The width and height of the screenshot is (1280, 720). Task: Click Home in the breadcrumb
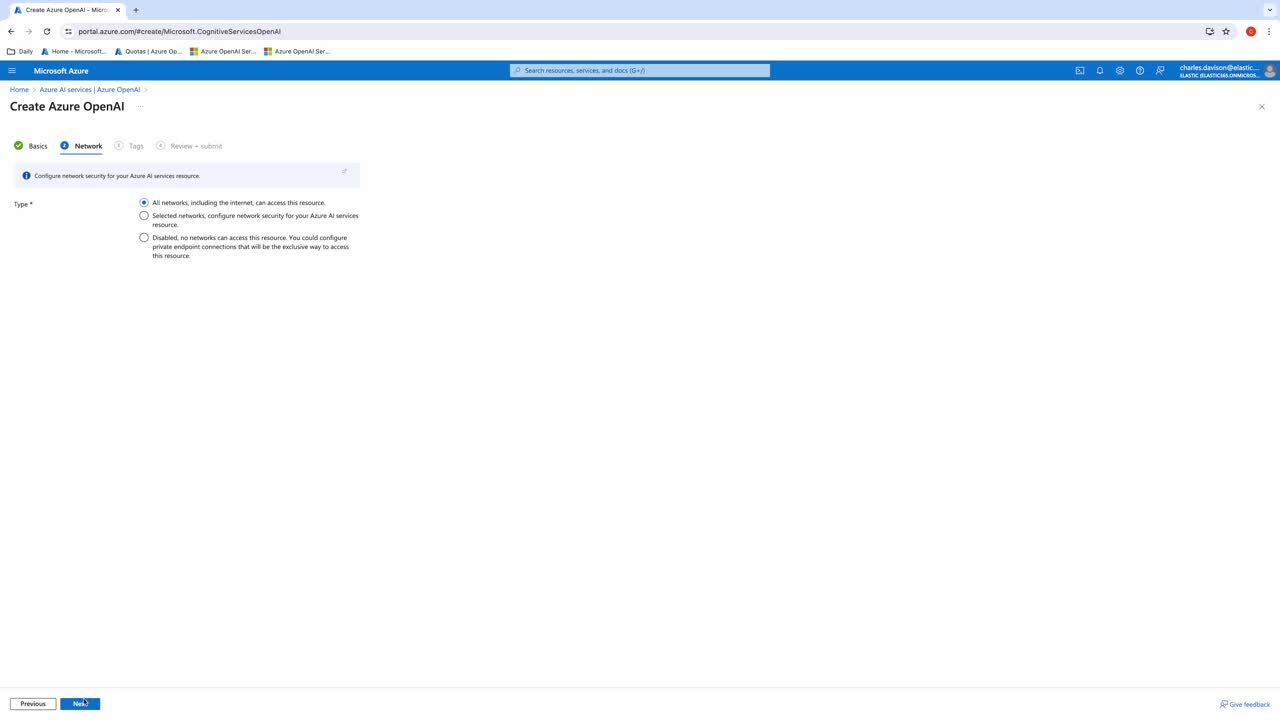pyautogui.click(x=19, y=90)
